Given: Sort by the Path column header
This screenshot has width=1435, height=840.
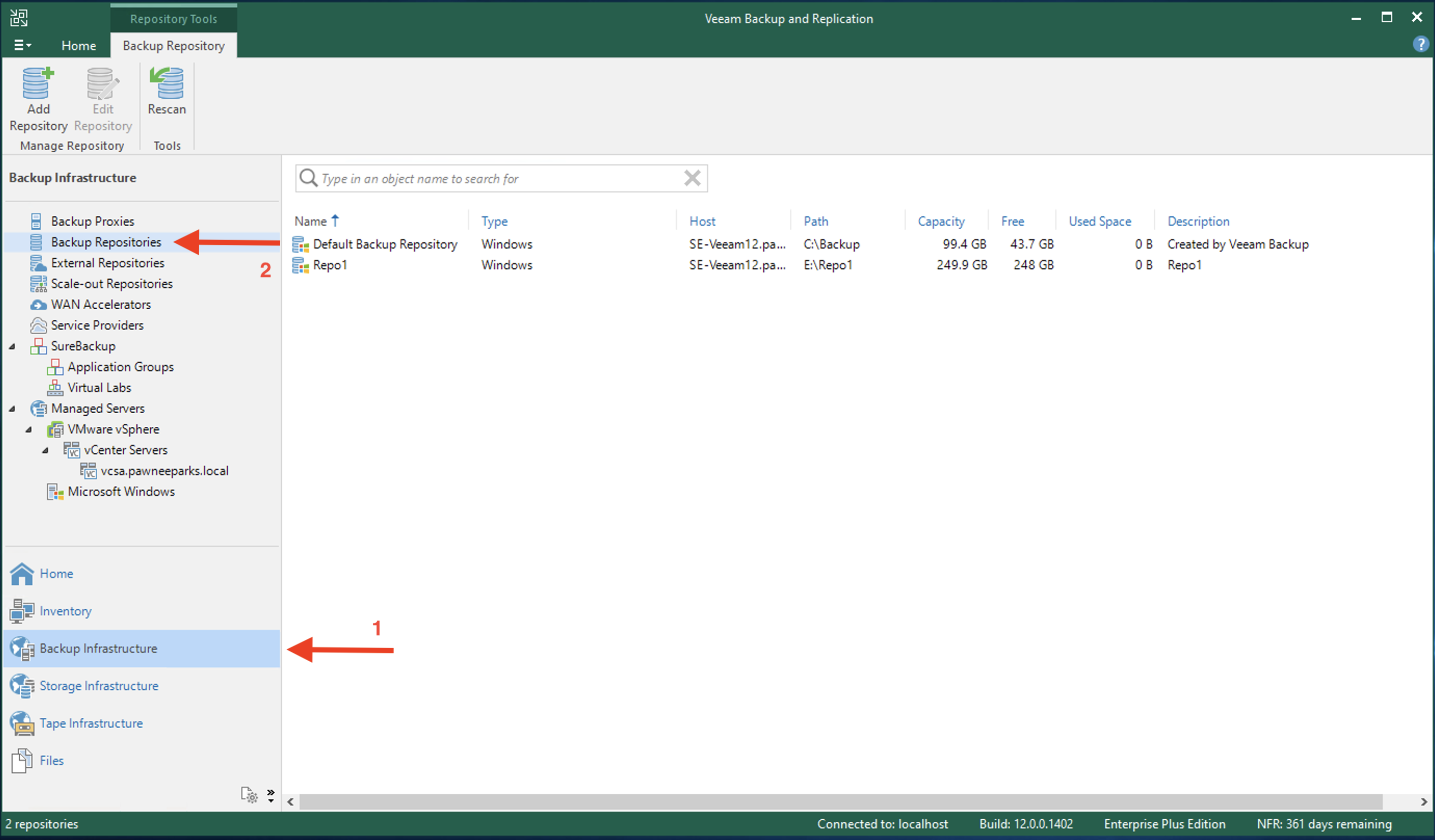Looking at the screenshot, I should click(x=815, y=221).
